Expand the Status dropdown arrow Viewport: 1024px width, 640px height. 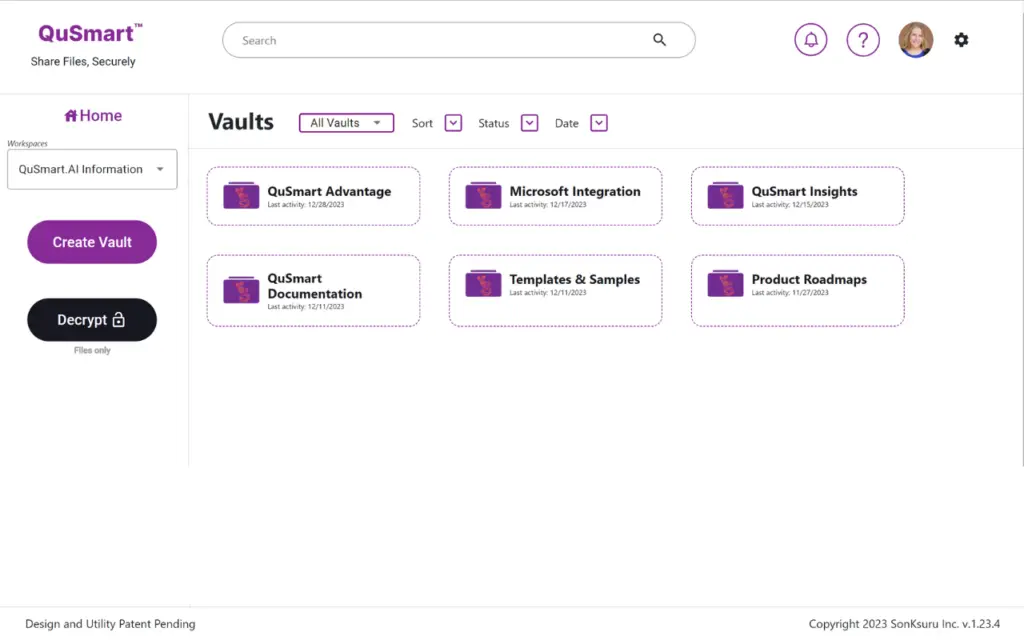(530, 123)
